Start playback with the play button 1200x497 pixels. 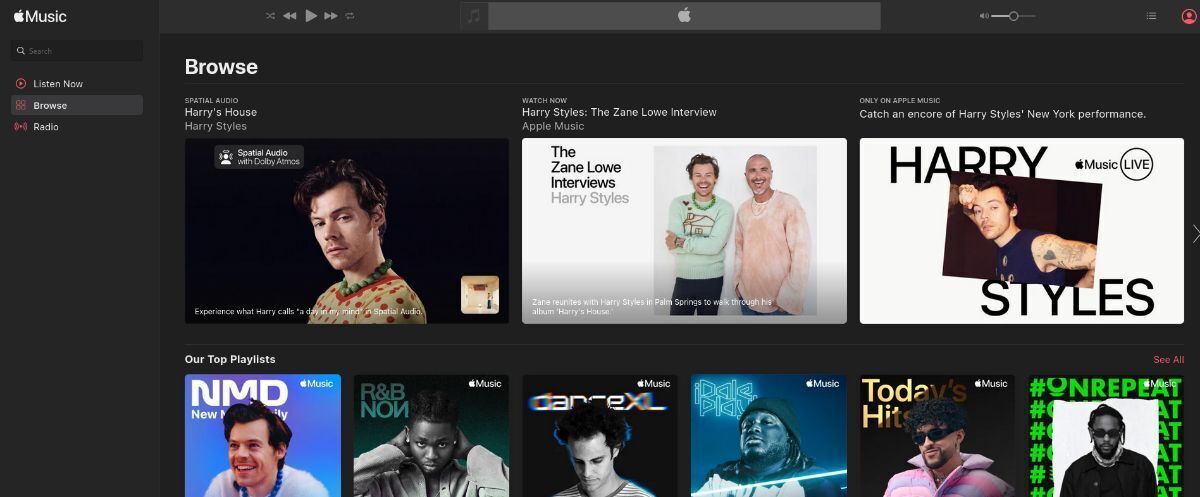(x=311, y=15)
